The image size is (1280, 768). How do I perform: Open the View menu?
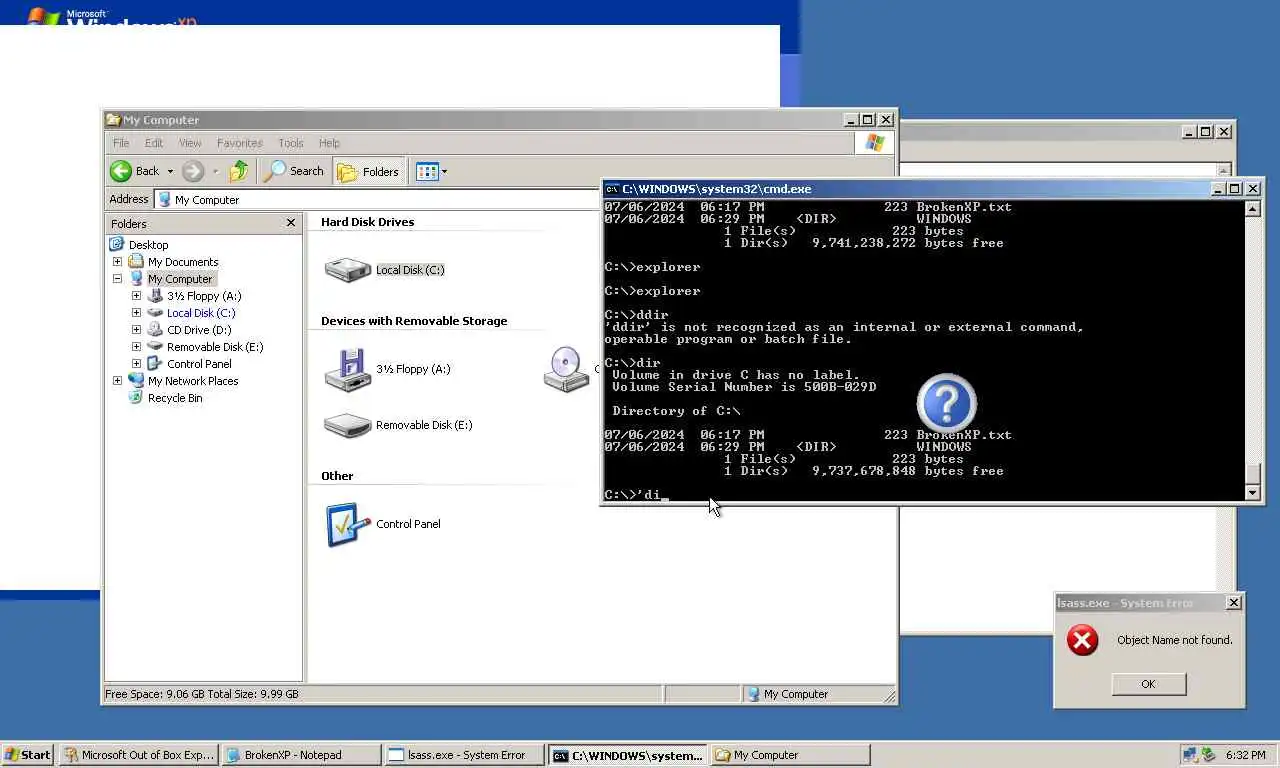point(190,143)
